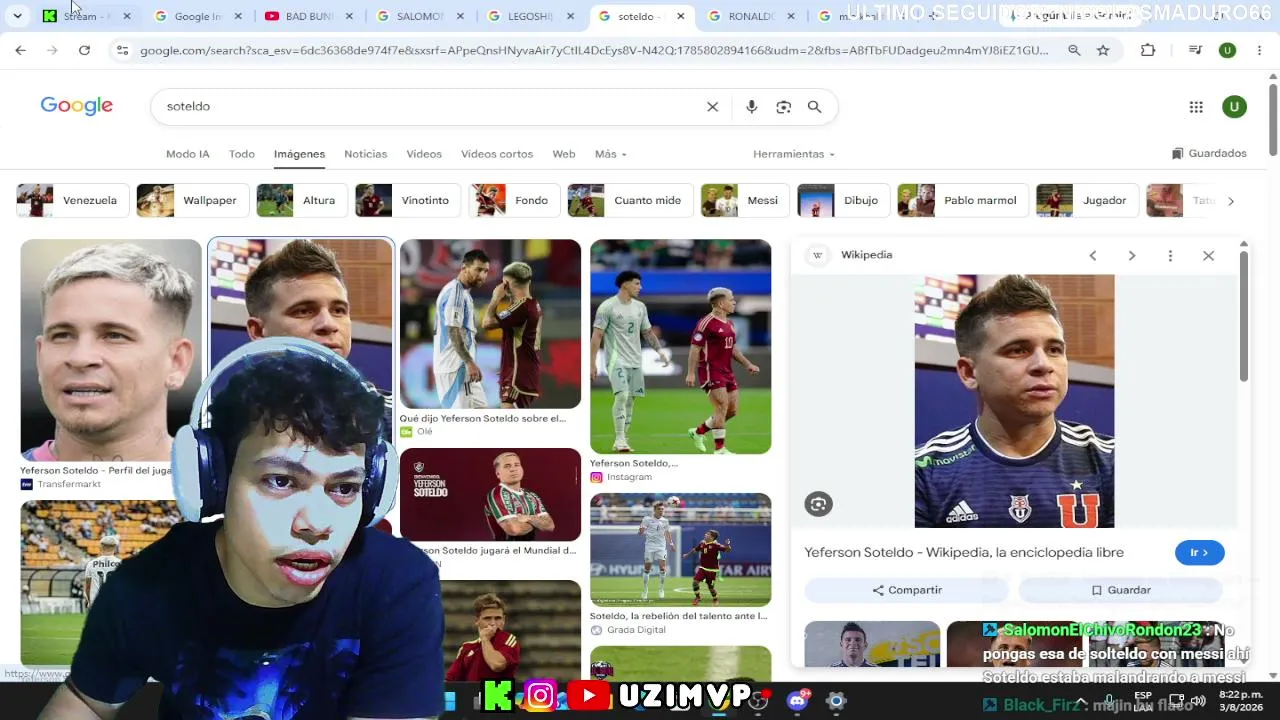Image resolution: width=1280 pixels, height=720 pixels.
Task: Switch to the RONALDO browser tab
Action: click(x=751, y=16)
